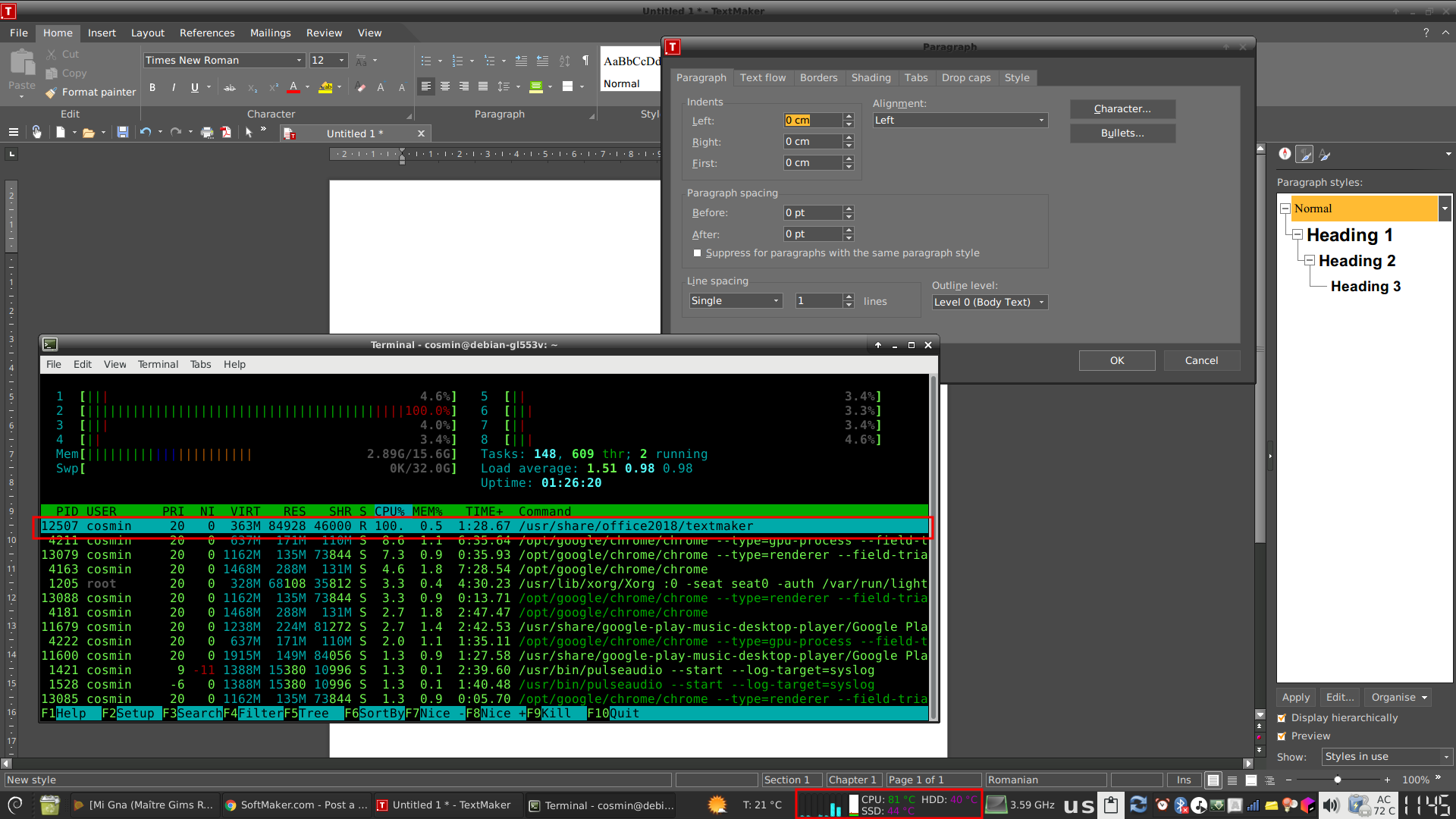Click the print icon in quick toolbar
Screen dimensions: 1456x819
(x=207, y=133)
